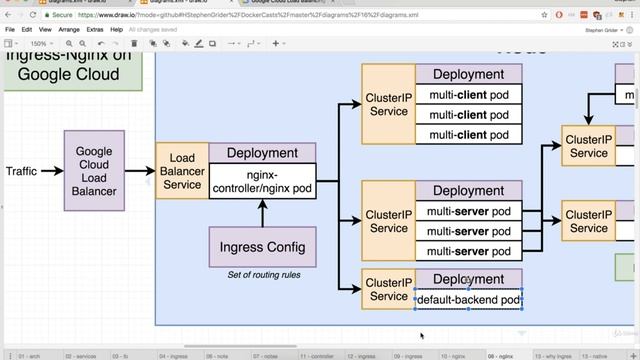640x360 pixels.
Task: Click the redo arrow icon
Action: (116, 43)
